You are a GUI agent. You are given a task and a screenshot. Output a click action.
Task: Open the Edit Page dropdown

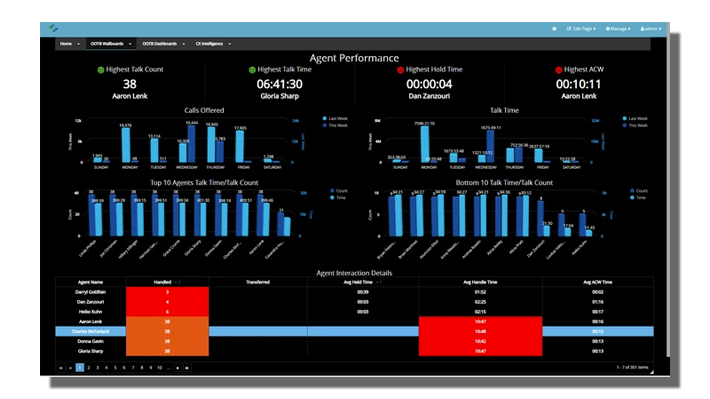[x=581, y=29]
